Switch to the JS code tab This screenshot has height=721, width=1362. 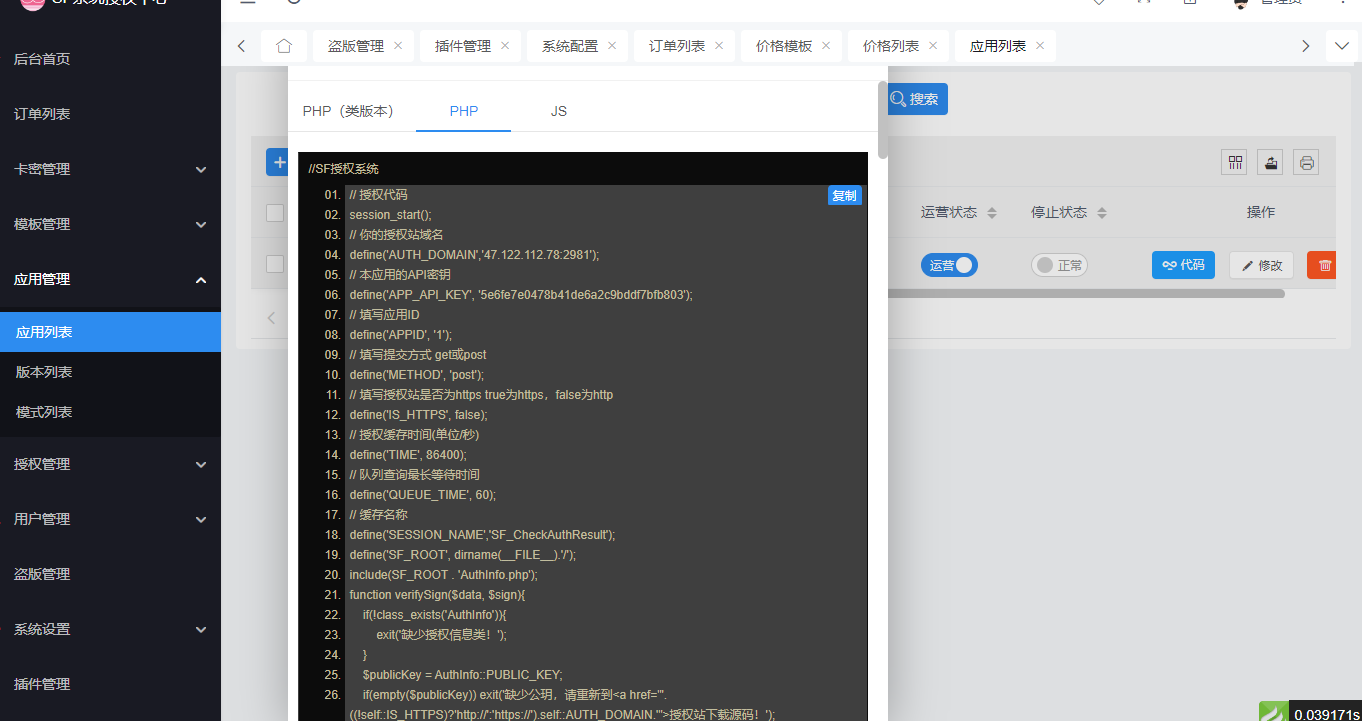tap(559, 111)
